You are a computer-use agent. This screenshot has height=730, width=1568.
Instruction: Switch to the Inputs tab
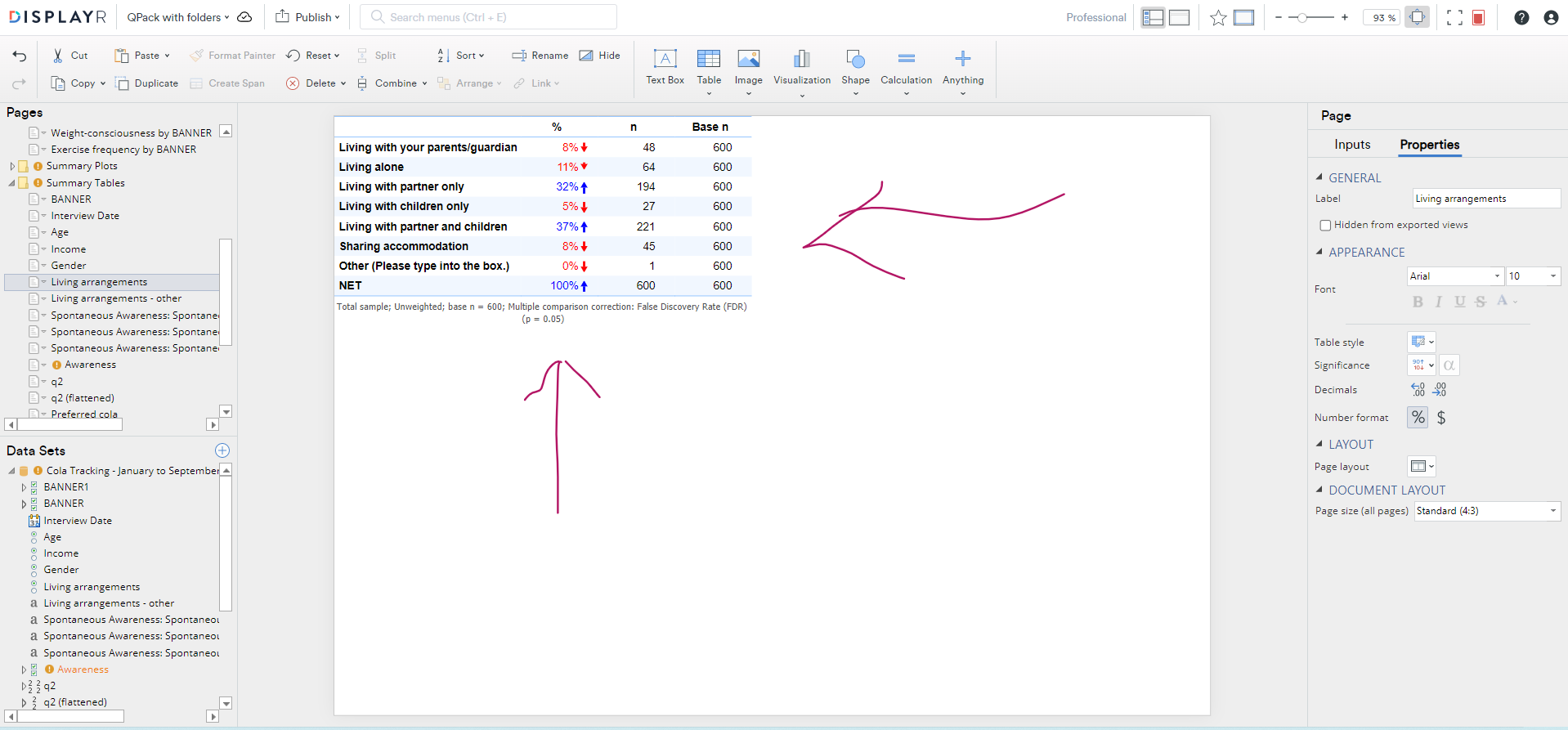point(1352,145)
